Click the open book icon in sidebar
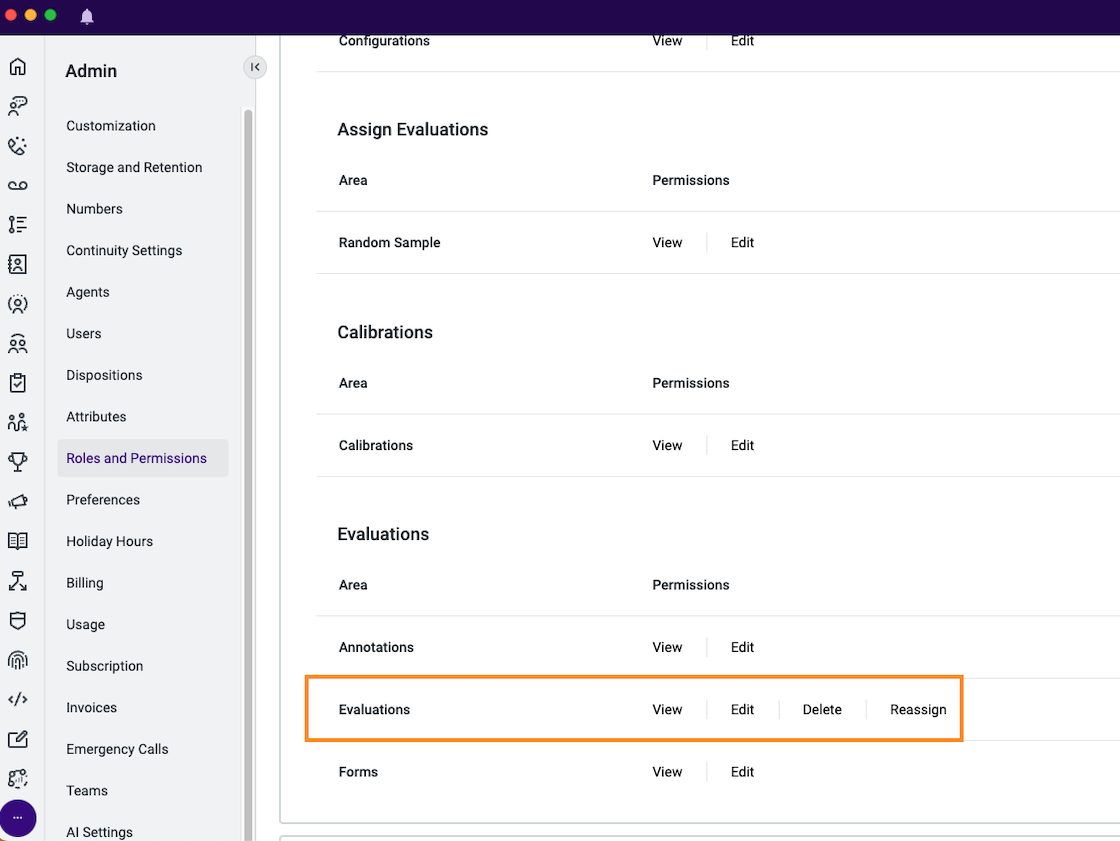 click(18, 541)
